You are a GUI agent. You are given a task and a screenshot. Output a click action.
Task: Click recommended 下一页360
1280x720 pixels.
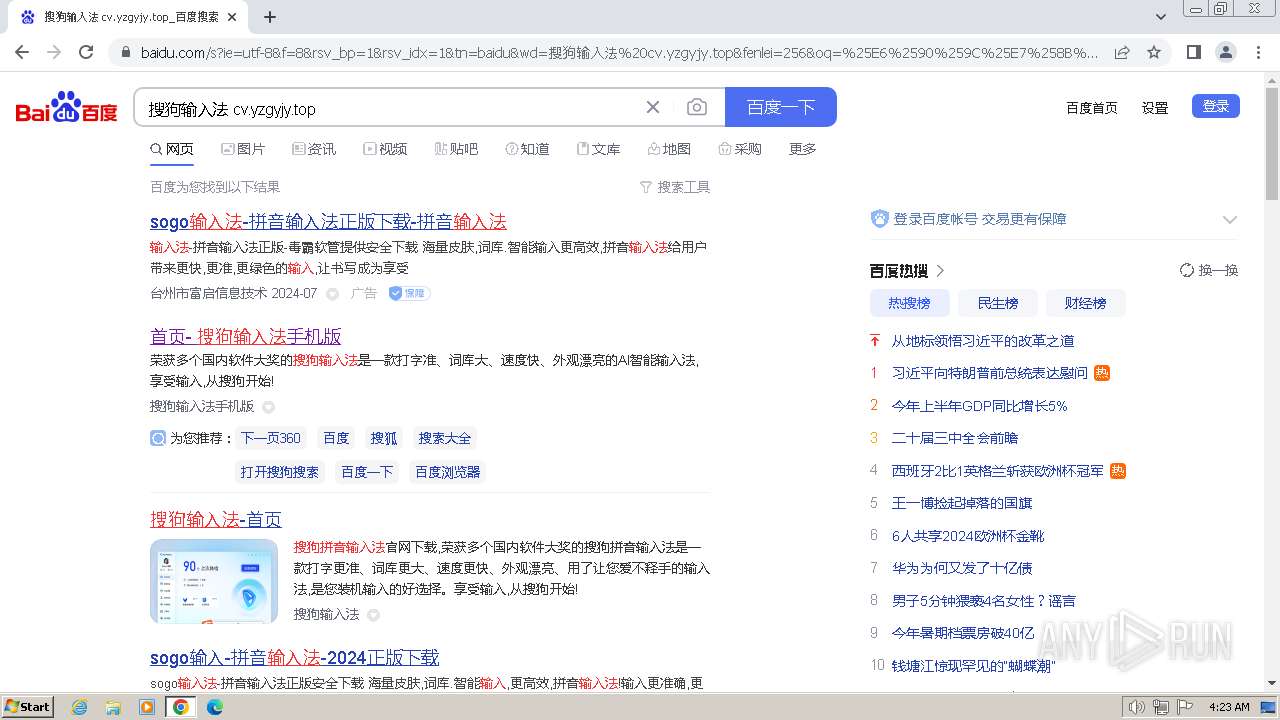tap(270, 438)
